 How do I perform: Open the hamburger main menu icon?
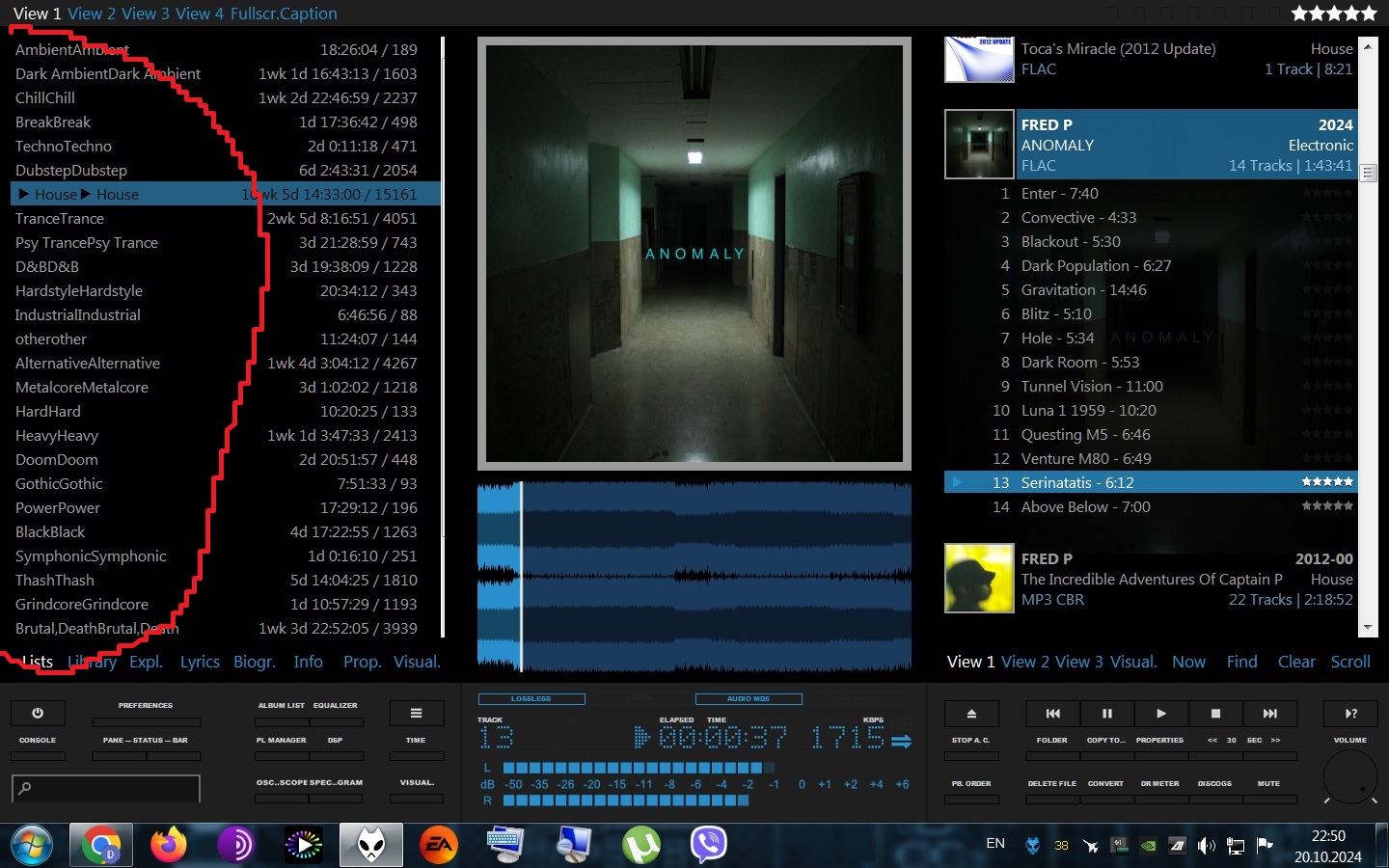click(x=416, y=714)
